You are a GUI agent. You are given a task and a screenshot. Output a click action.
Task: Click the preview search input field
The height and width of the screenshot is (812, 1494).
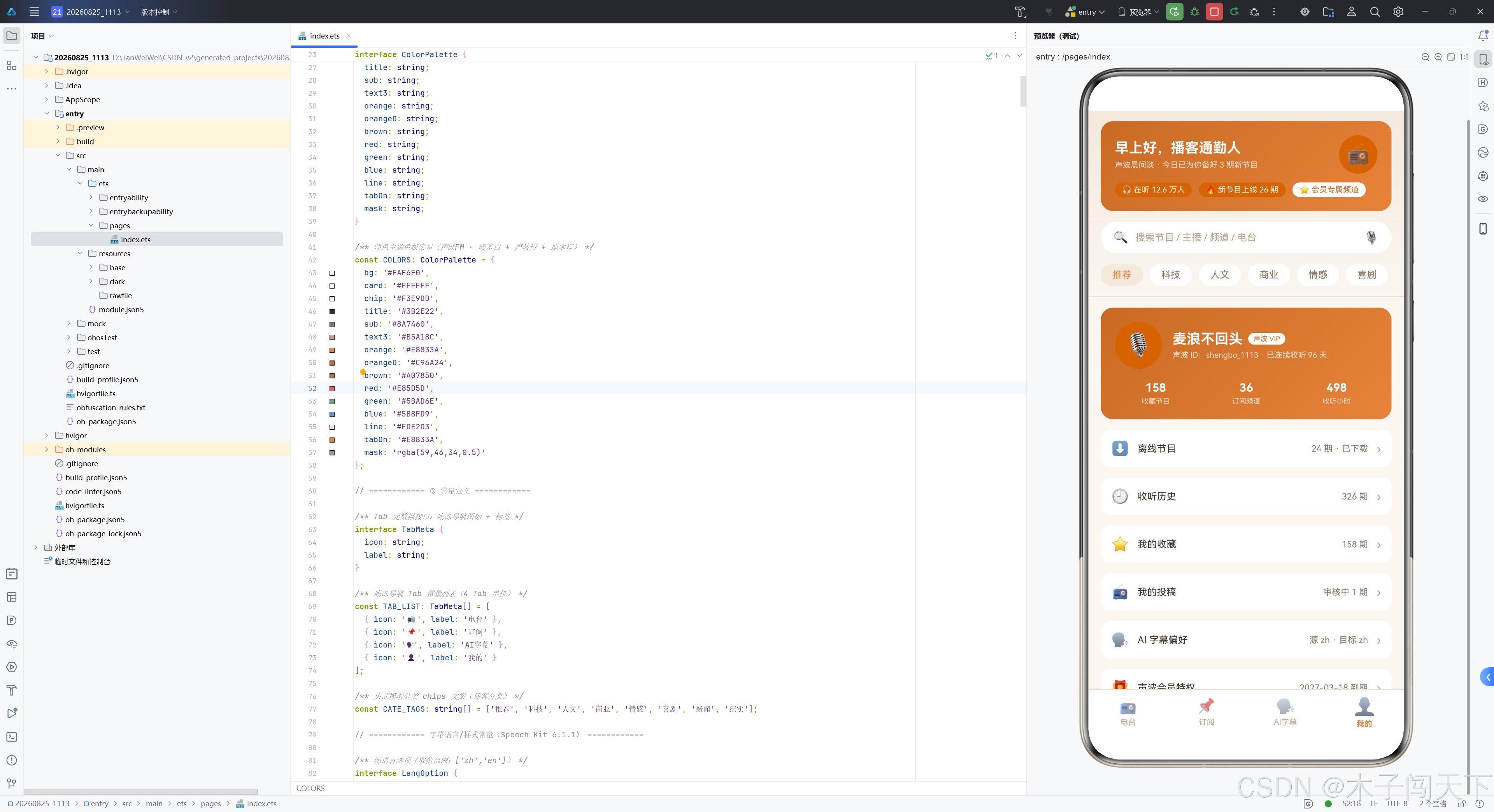pyautogui.click(x=1246, y=237)
